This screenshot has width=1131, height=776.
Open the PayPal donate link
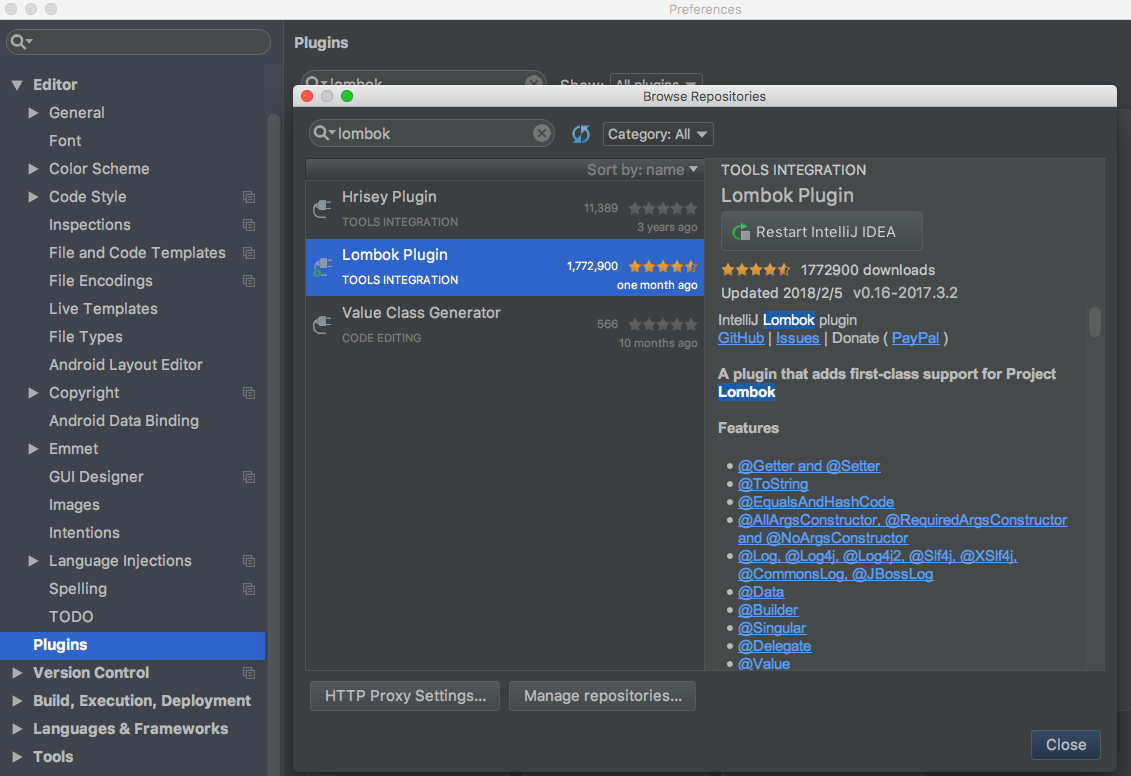coord(915,338)
